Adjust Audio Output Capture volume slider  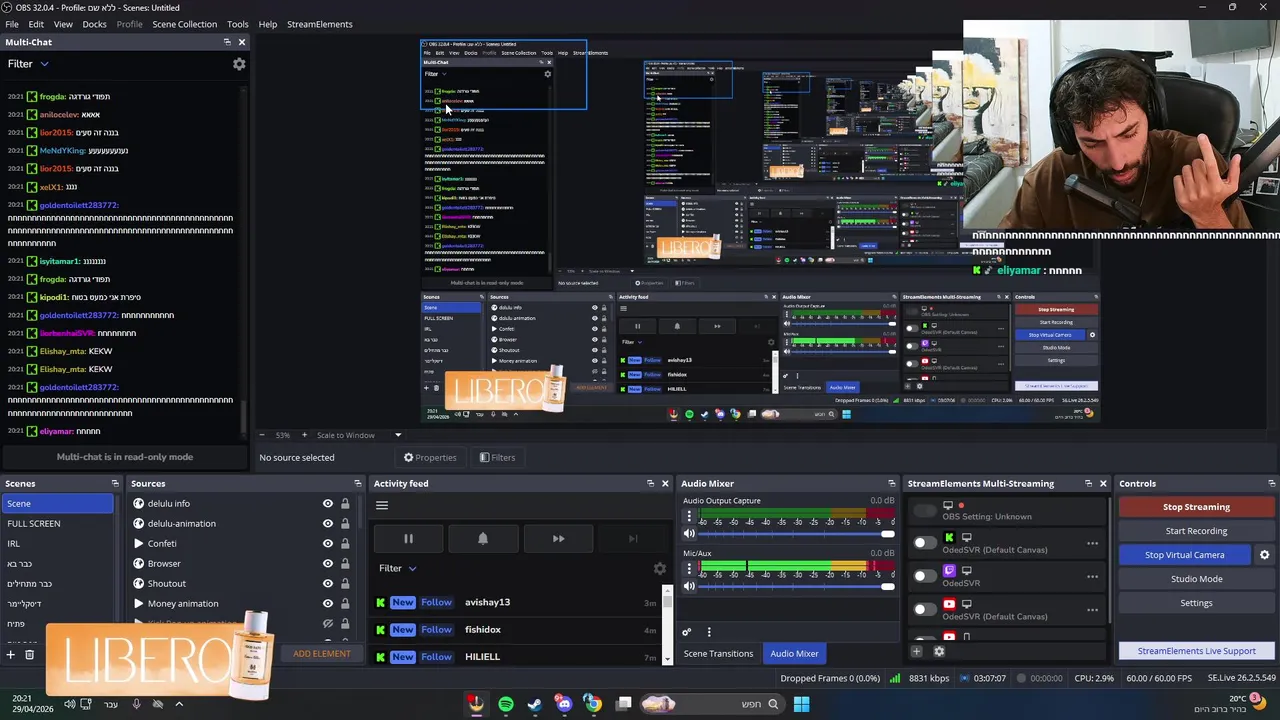click(796, 534)
